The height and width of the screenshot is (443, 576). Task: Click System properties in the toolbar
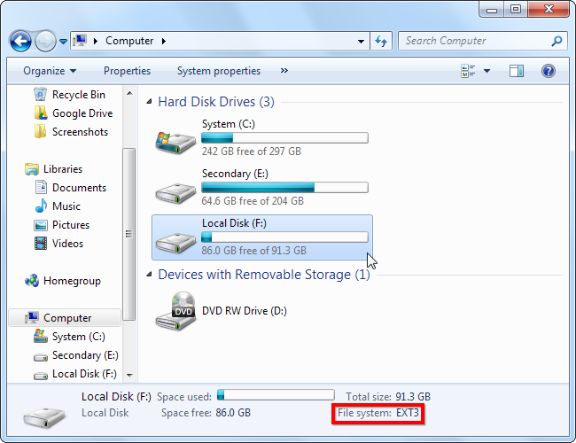coord(219,71)
